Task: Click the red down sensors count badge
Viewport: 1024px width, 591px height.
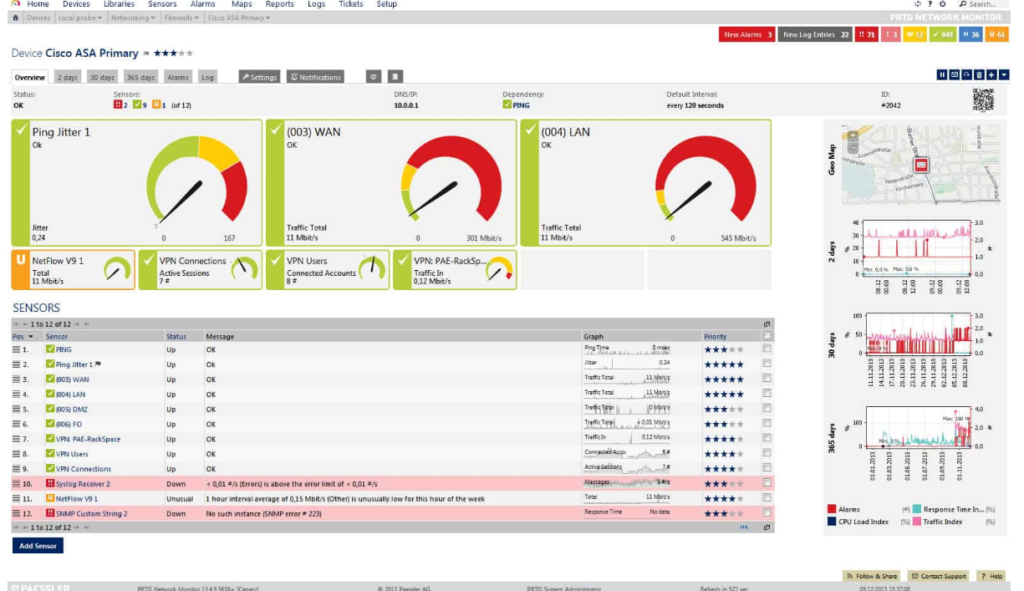Action: [866, 35]
